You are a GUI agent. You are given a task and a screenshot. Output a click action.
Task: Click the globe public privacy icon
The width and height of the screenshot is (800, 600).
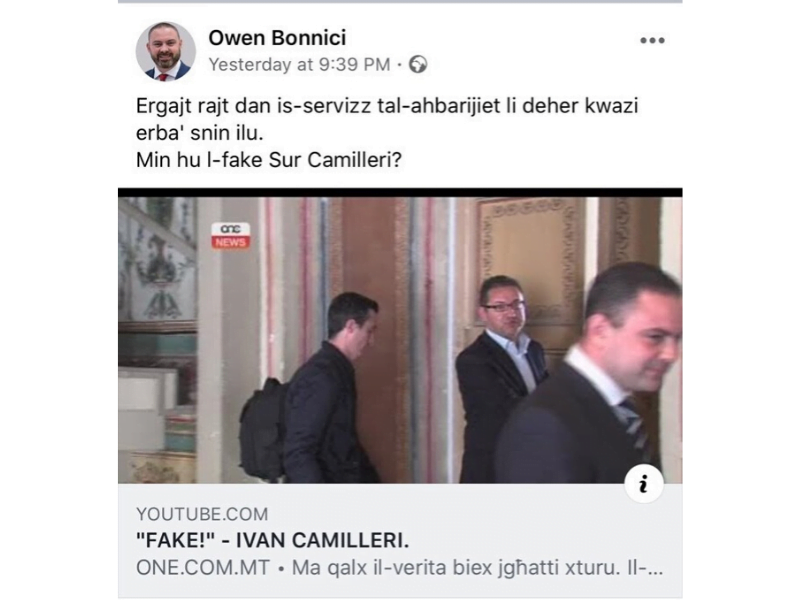(x=418, y=64)
